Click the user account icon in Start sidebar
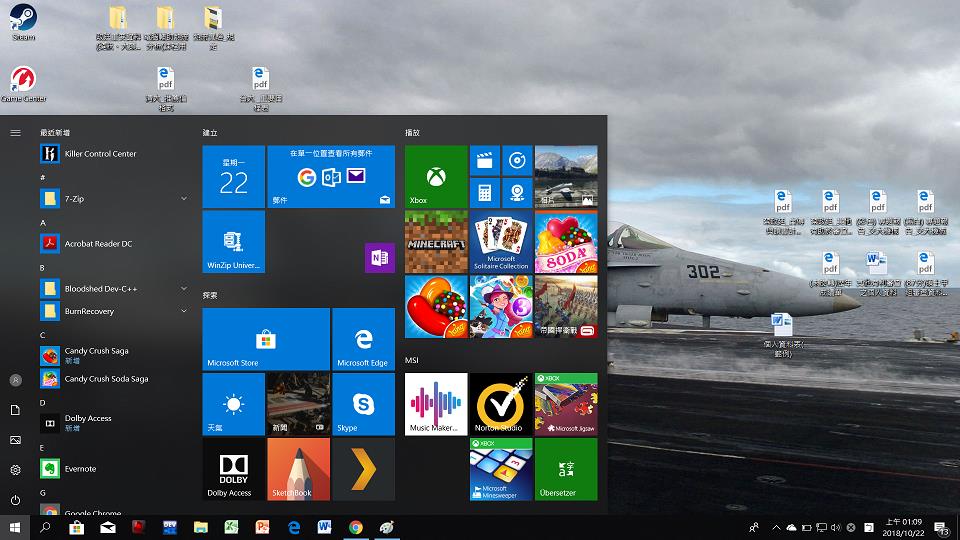 click(15, 380)
